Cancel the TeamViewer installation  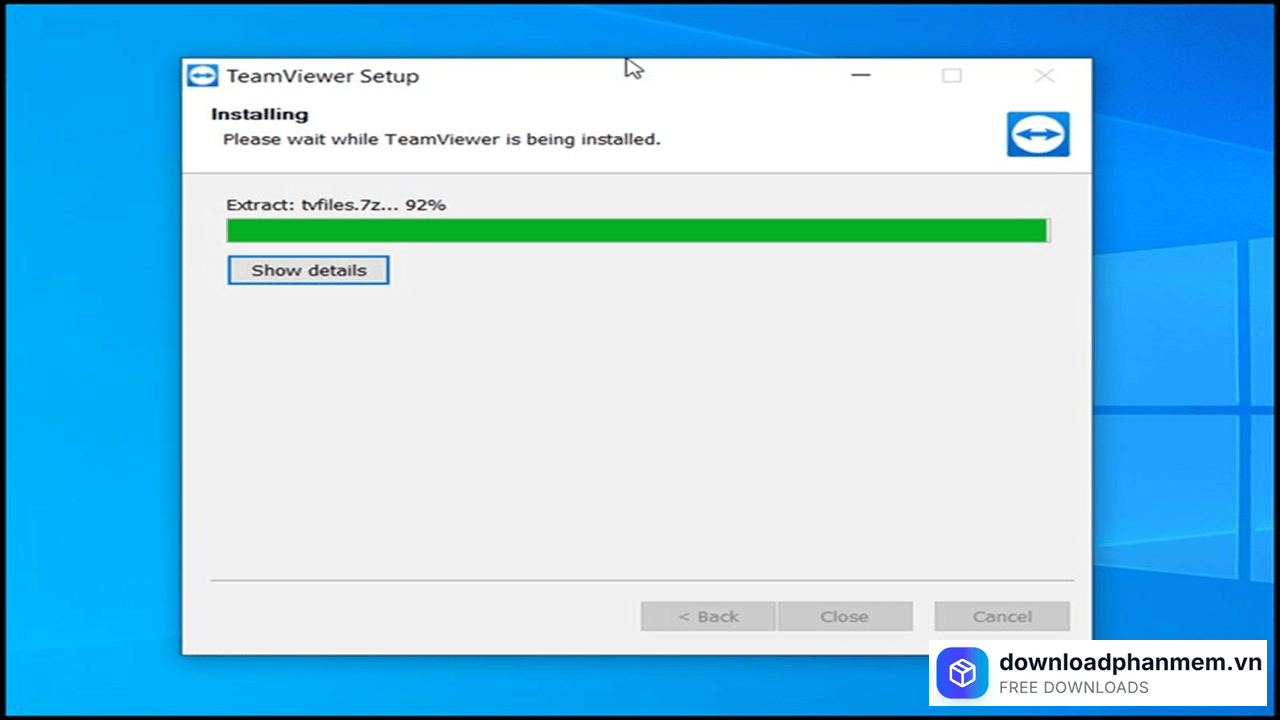(x=1002, y=616)
